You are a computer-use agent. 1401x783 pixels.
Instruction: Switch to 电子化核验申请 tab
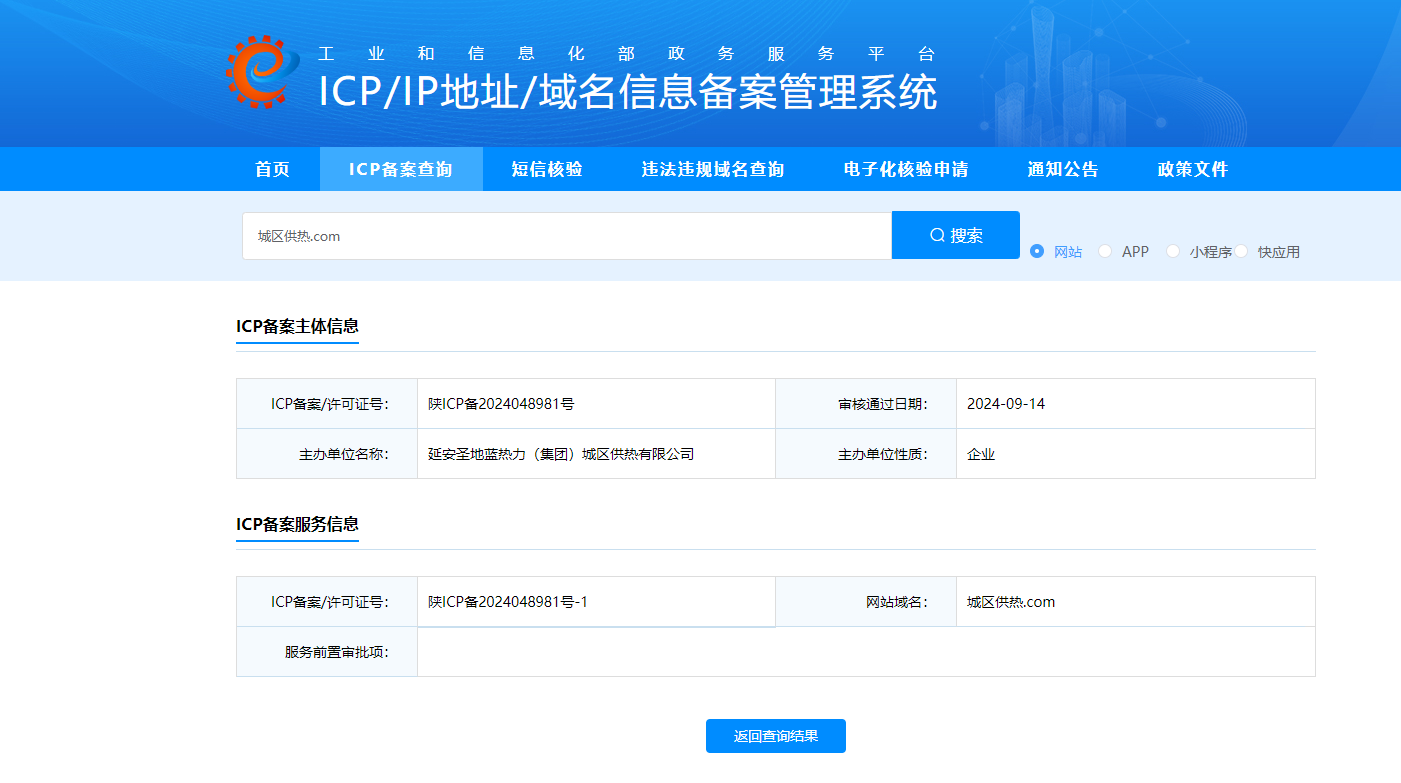click(x=906, y=169)
